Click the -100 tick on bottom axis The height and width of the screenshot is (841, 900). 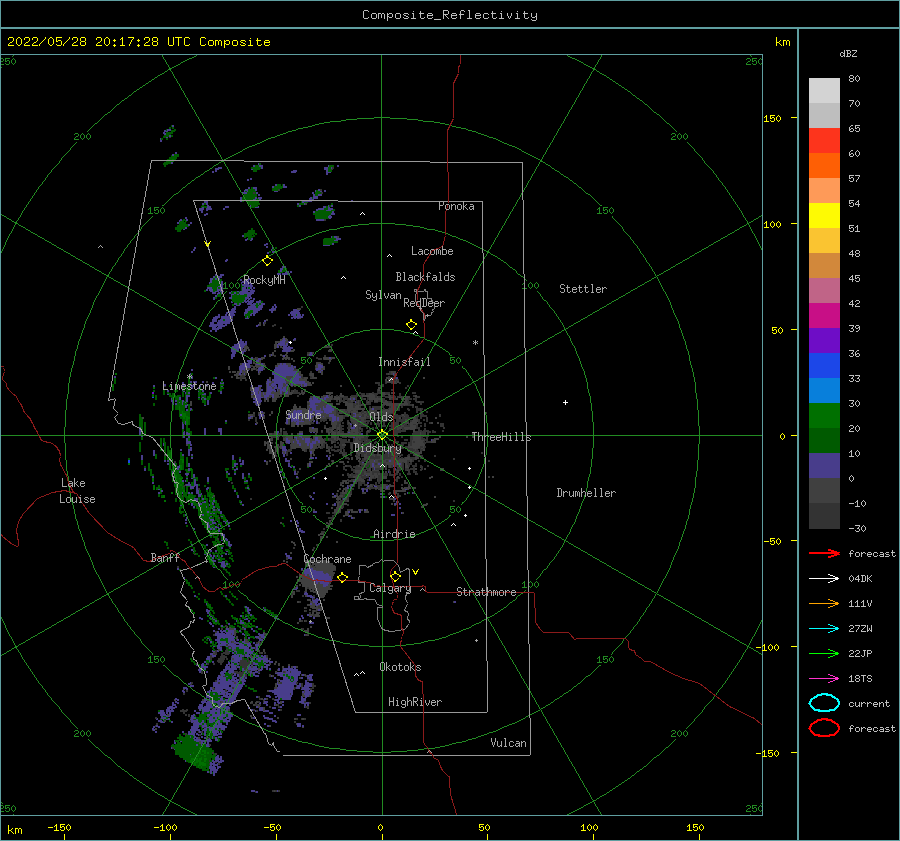[165, 827]
